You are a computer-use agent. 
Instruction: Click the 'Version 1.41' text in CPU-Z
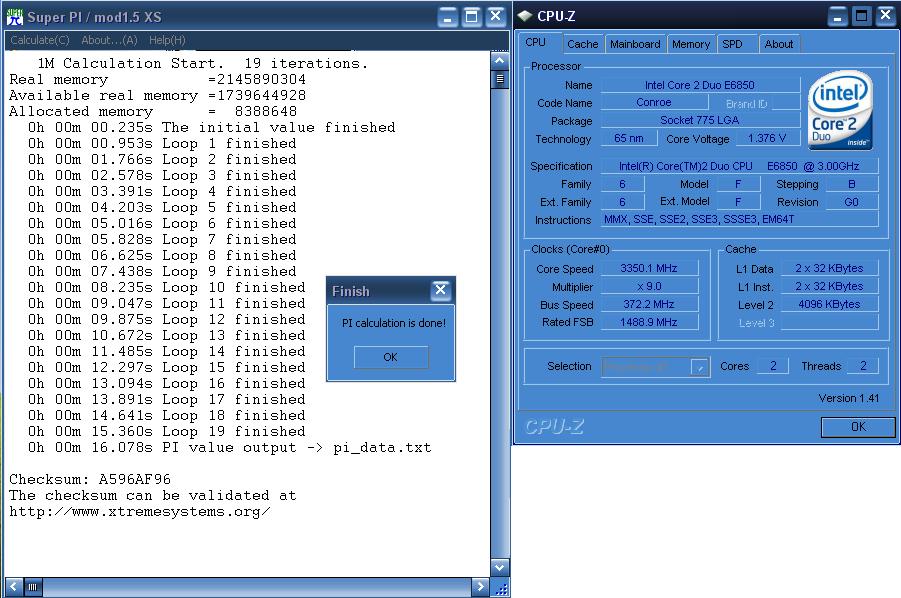[849, 398]
